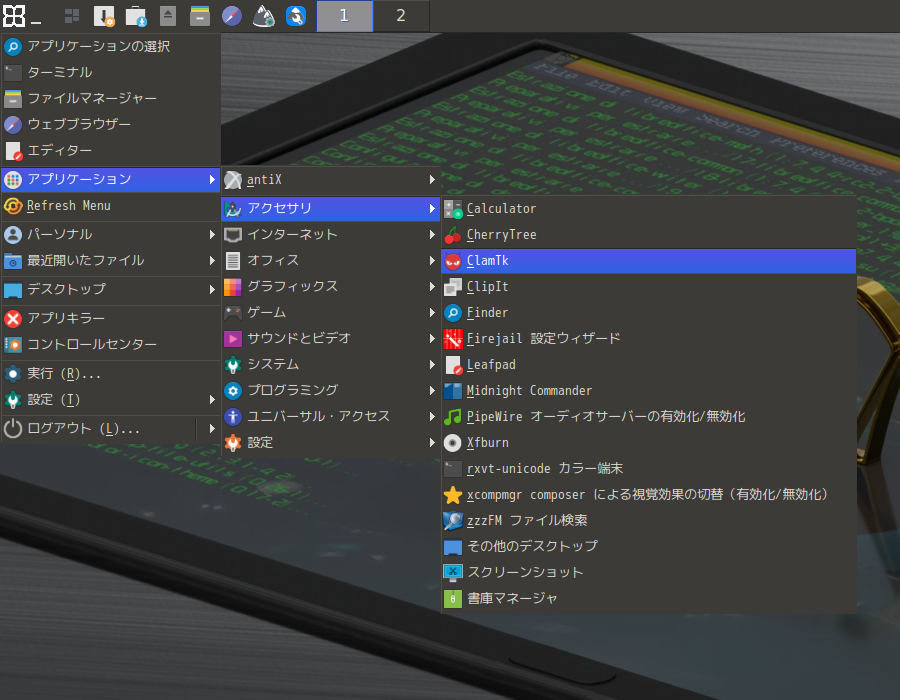This screenshot has width=900, height=700.
Task: Open コントロールセンター from the menu
Action: click(111, 344)
